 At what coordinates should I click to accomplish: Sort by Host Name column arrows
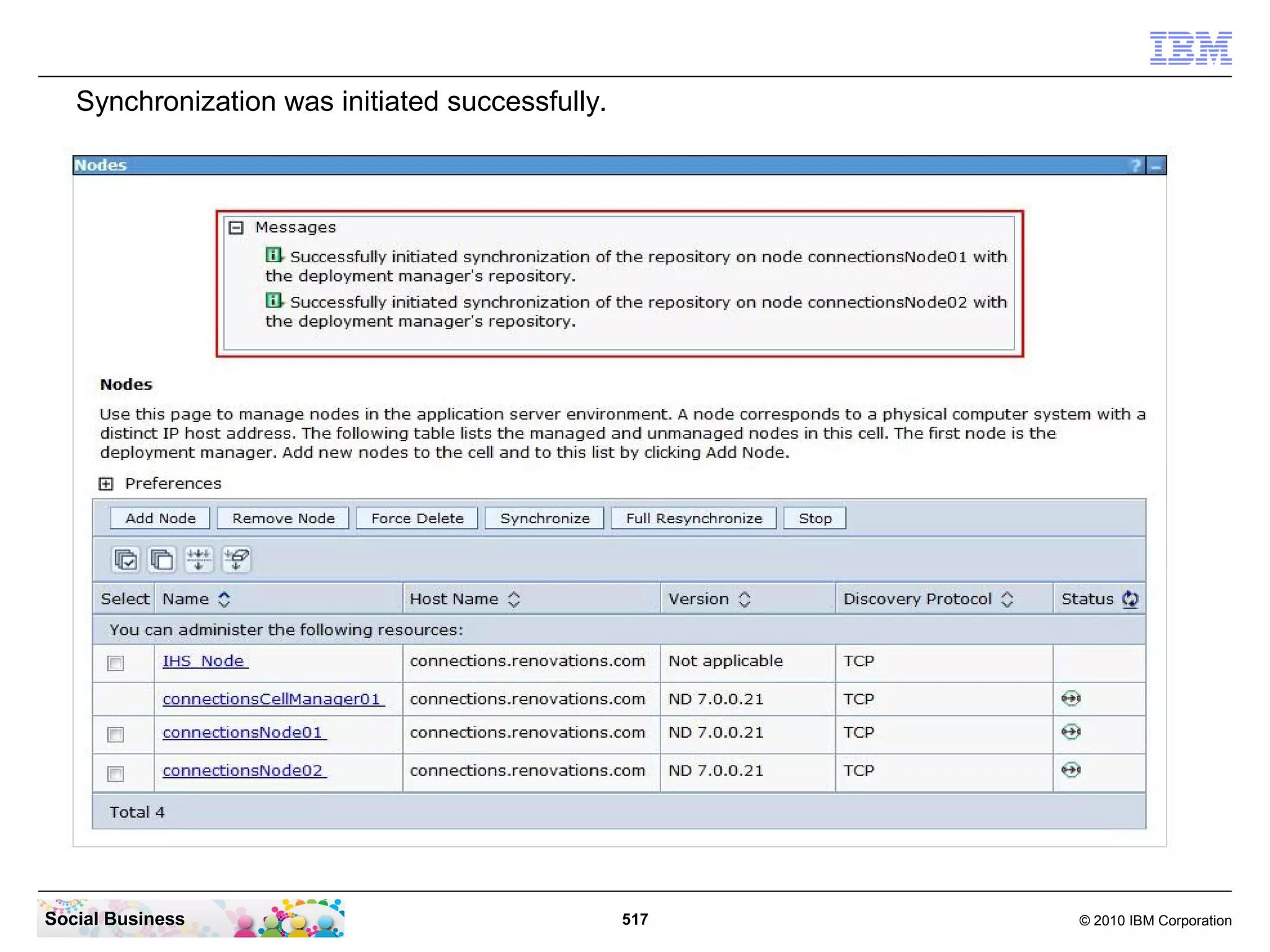(513, 599)
